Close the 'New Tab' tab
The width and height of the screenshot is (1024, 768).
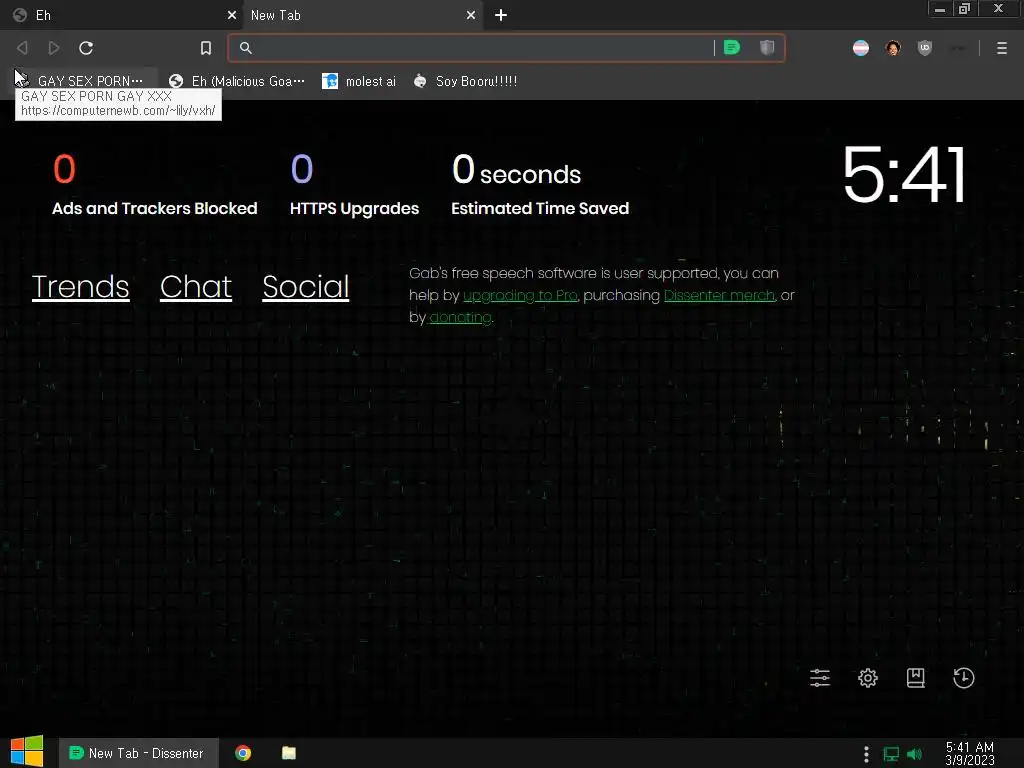(471, 15)
